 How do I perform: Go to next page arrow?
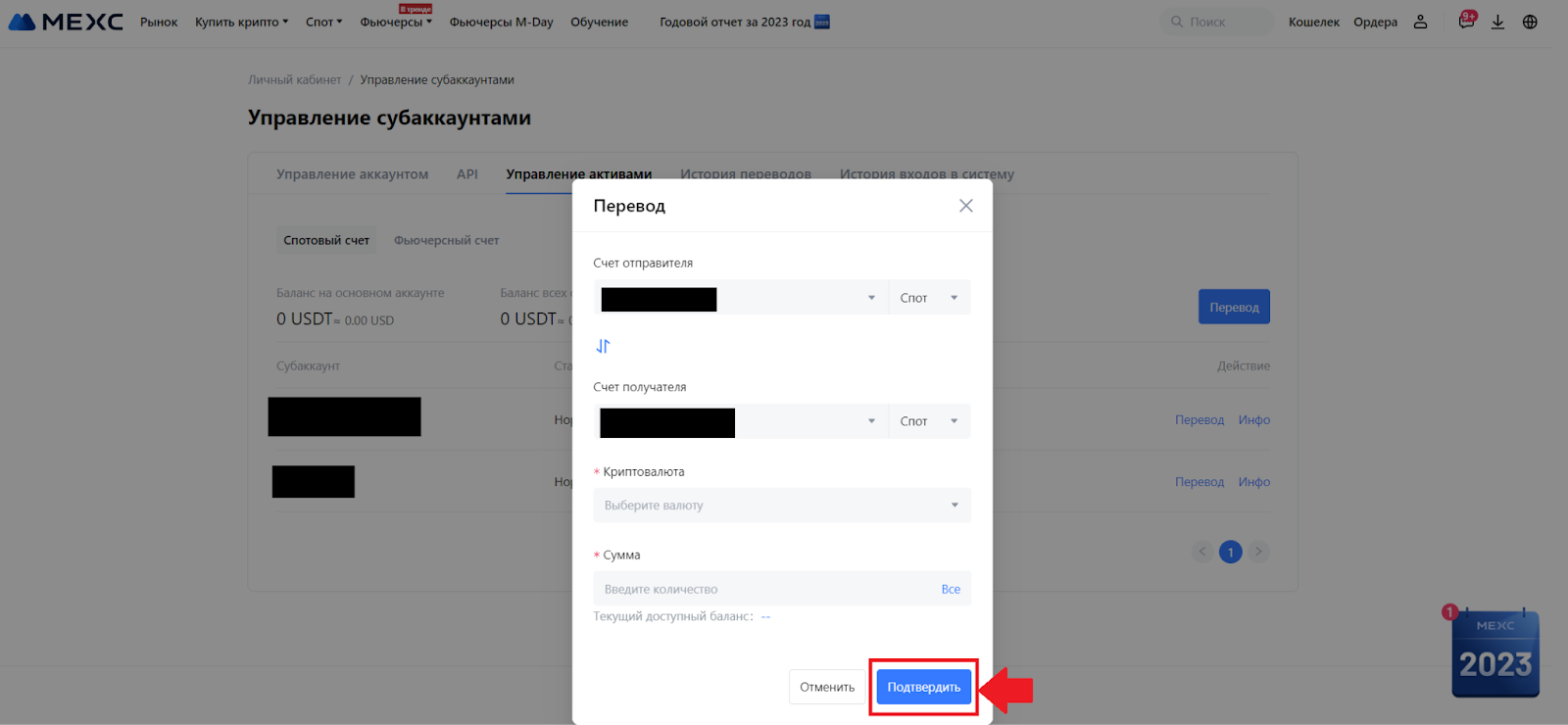1258,552
